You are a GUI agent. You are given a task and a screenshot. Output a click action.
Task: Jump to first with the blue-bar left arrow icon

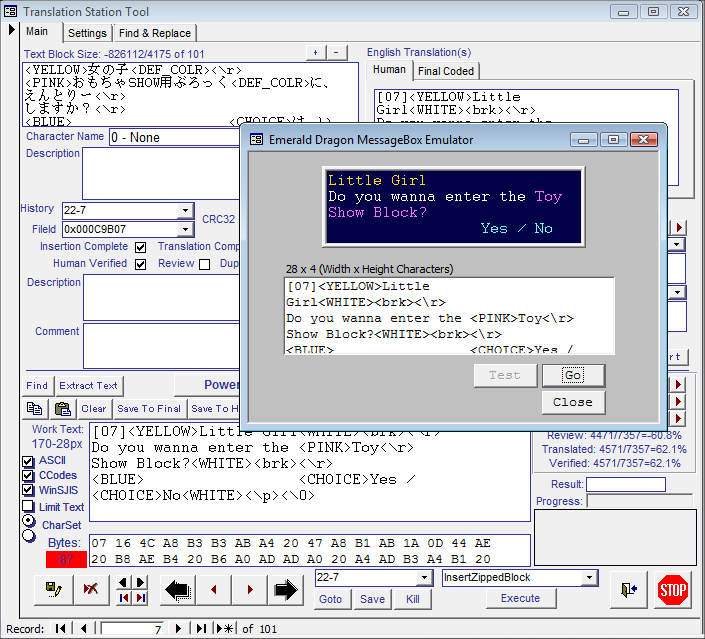pos(124,598)
